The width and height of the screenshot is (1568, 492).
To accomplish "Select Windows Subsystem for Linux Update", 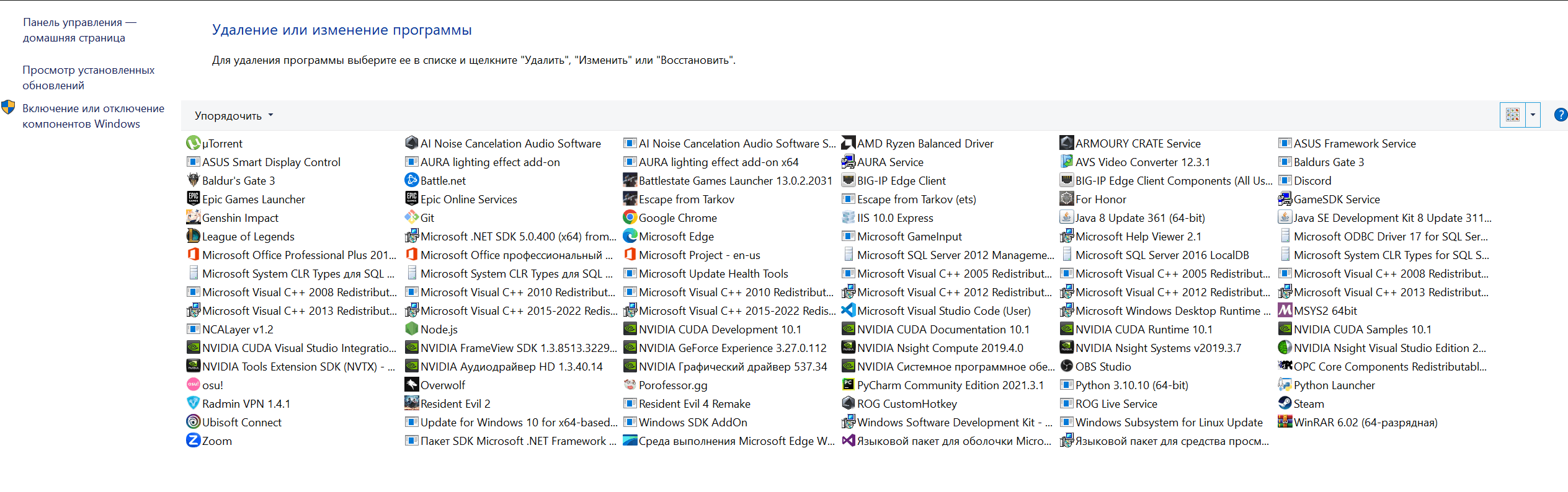I will tap(1161, 422).
